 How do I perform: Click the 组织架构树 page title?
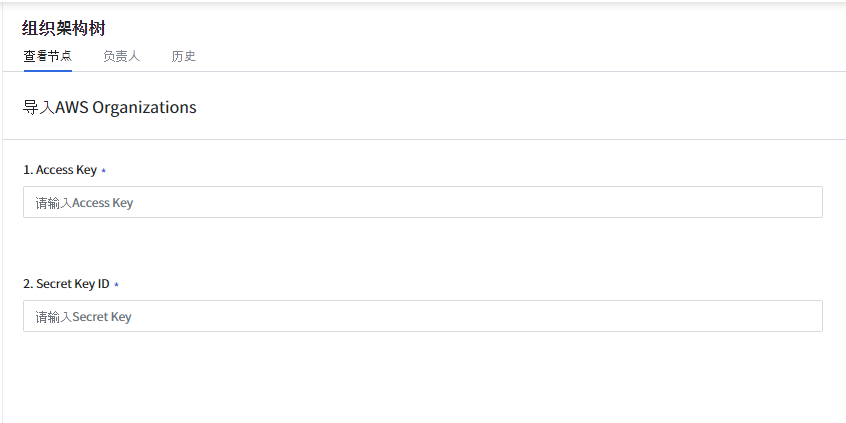click(x=64, y=28)
